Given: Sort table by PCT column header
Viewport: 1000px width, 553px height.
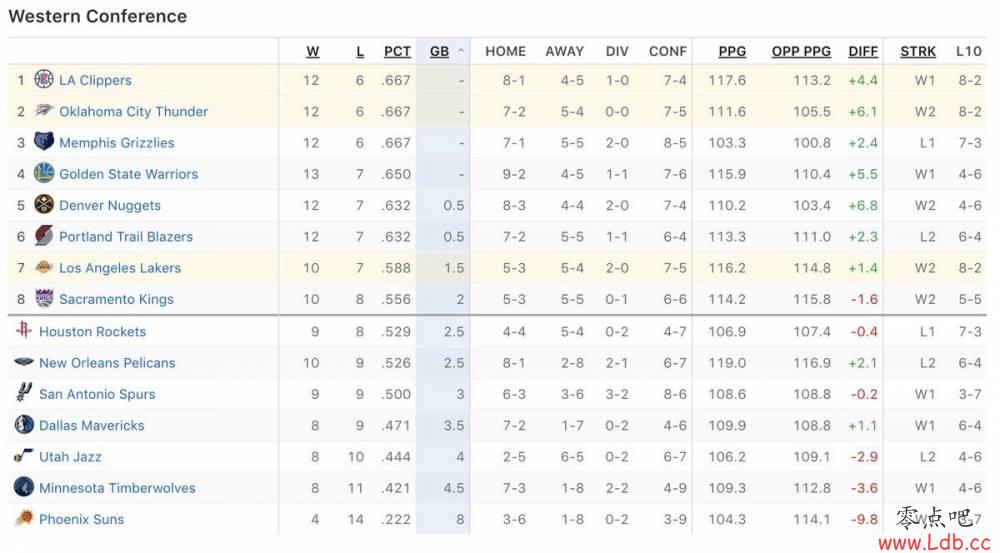Looking at the screenshot, I should click(397, 52).
